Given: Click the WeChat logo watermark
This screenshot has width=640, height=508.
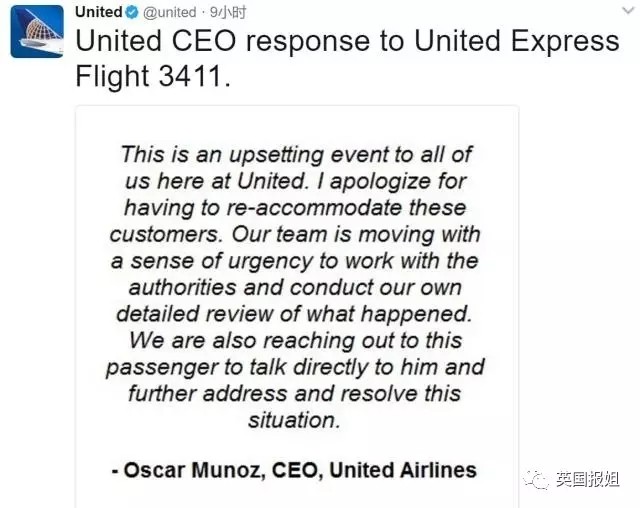Looking at the screenshot, I should pyautogui.click(x=536, y=479).
